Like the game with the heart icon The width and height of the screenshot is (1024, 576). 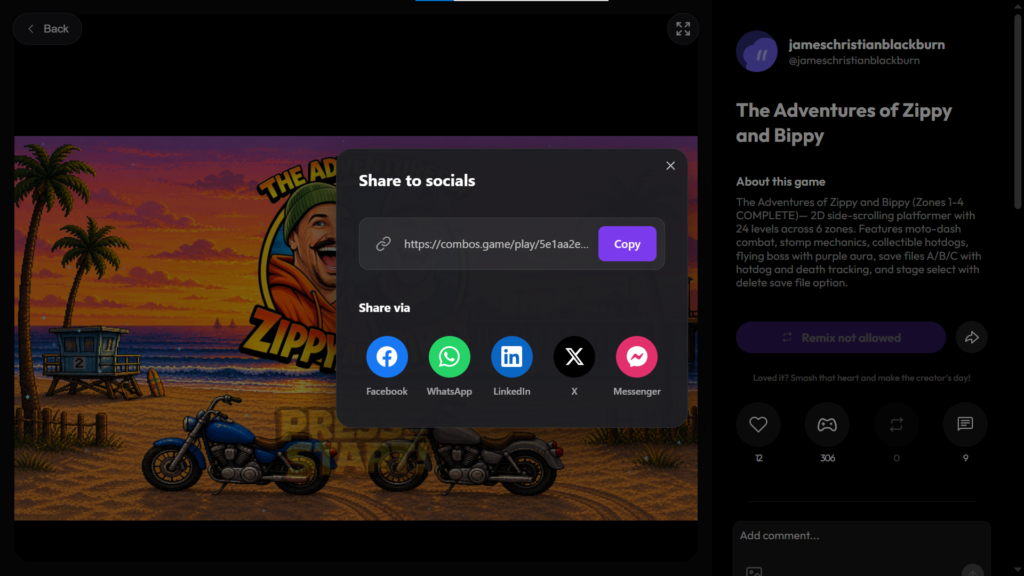[758, 424]
